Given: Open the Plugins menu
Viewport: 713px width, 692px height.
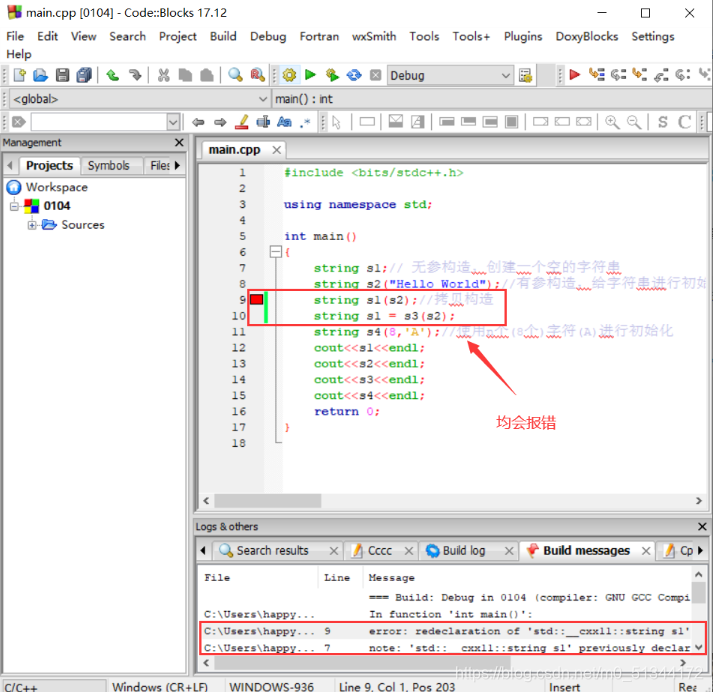Looking at the screenshot, I should coord(523,36).
